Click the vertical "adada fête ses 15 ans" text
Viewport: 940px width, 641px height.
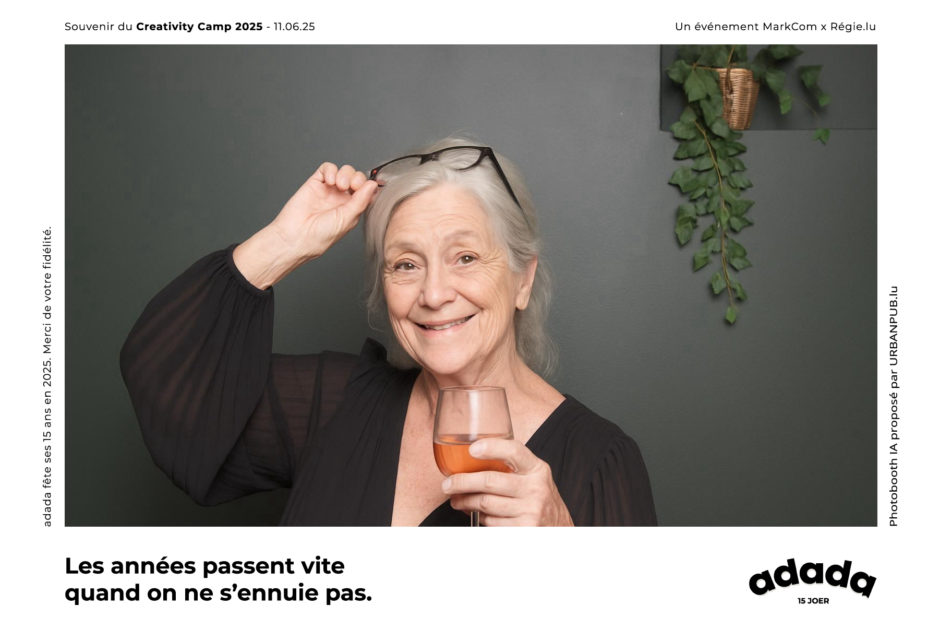pyautogui.click(x=47, y=376)
